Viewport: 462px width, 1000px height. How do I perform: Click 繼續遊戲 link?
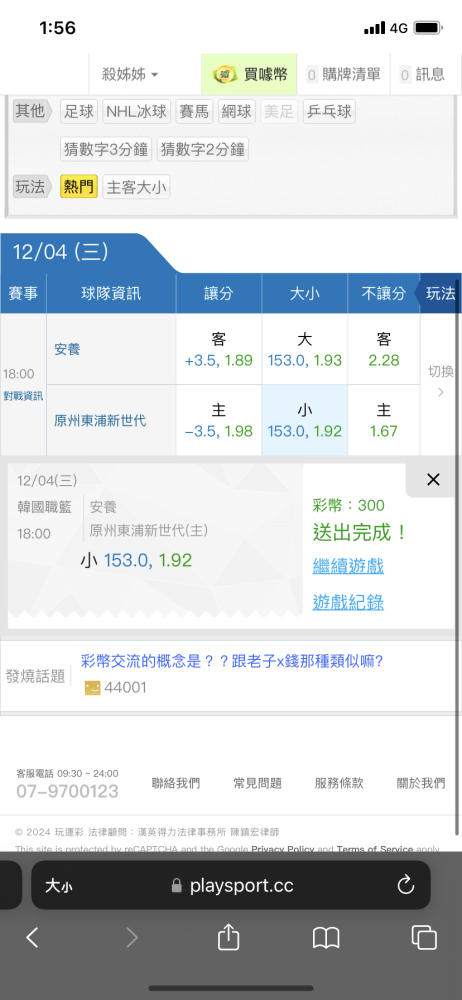click(348, 566)
